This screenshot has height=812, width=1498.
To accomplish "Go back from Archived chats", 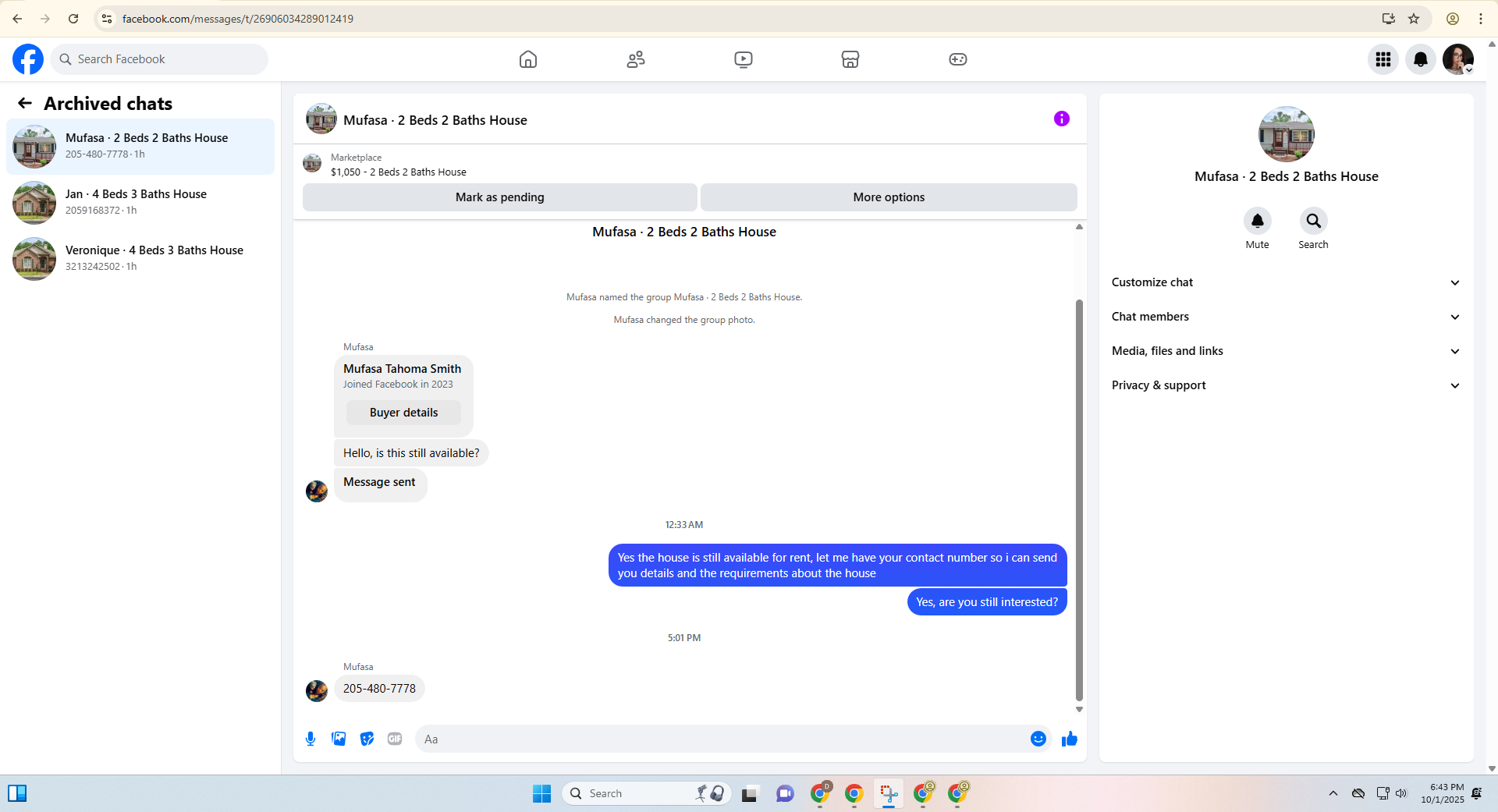I will (25, 103).
